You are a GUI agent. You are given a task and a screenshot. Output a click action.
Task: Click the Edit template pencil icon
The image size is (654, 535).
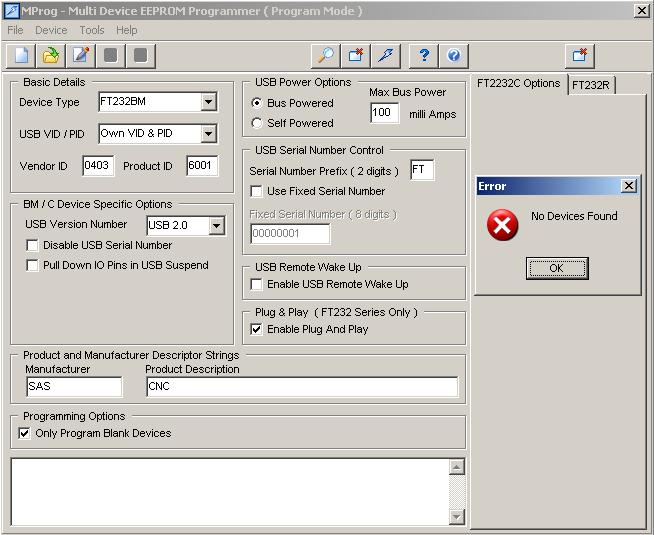coord(80,55)
